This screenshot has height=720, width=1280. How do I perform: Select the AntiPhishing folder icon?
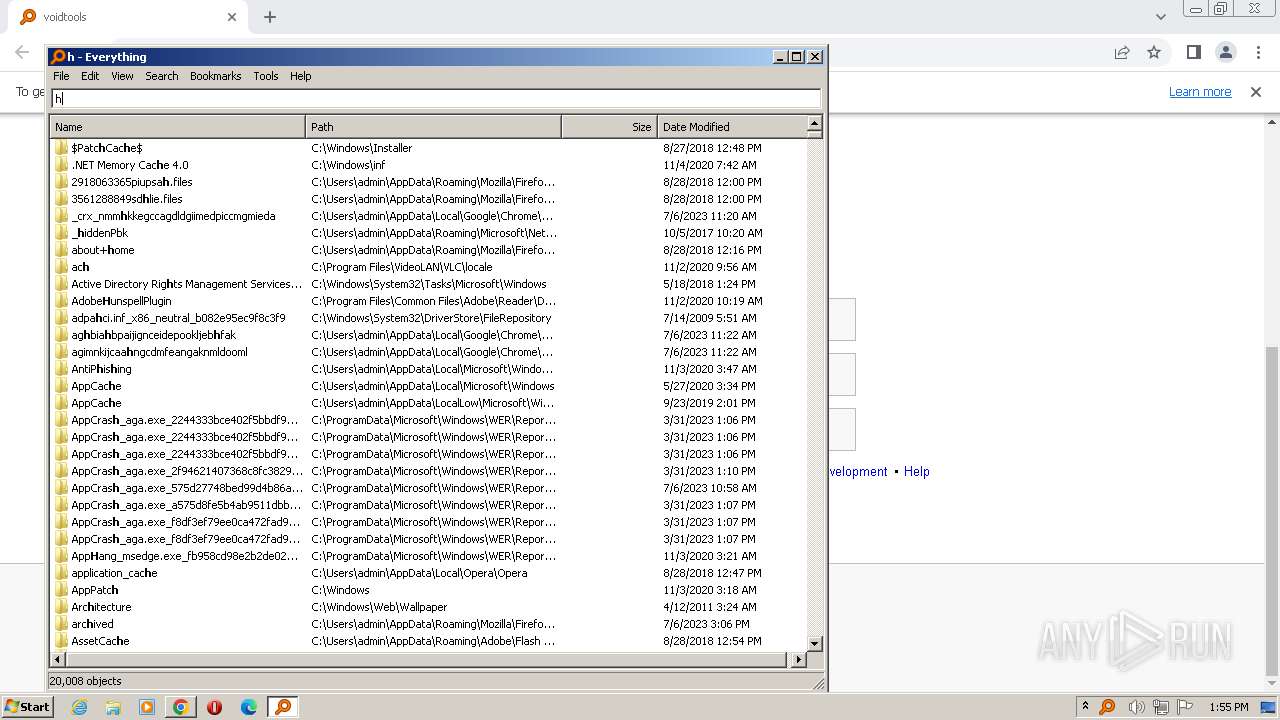tap(61, 369)
